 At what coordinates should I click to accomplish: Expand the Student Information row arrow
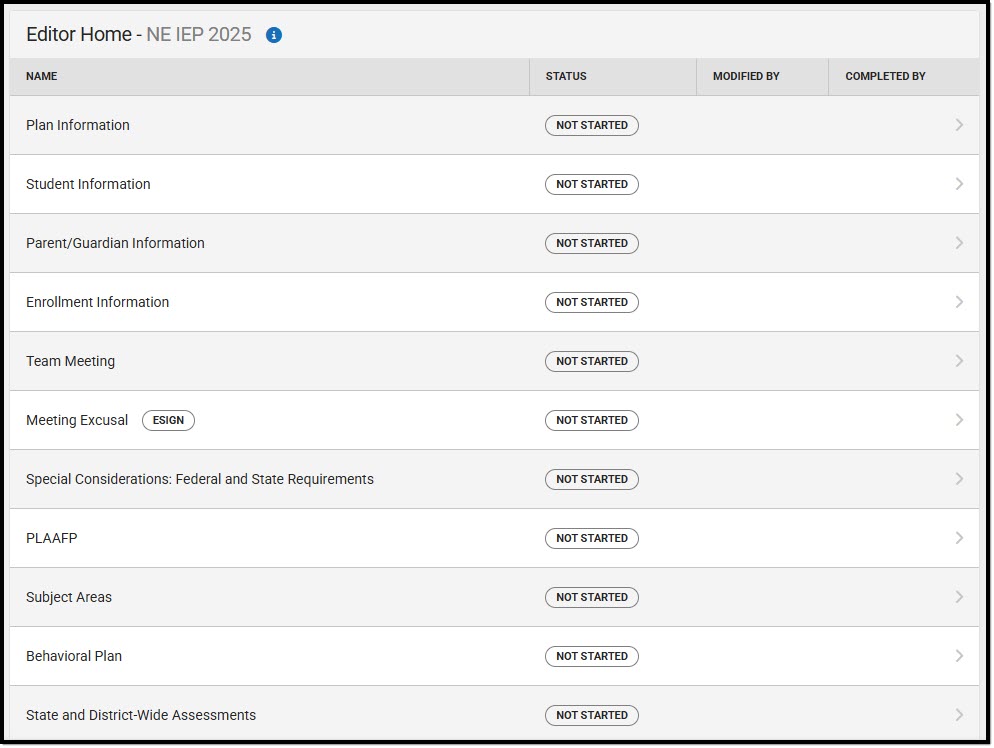pos(959,184)
